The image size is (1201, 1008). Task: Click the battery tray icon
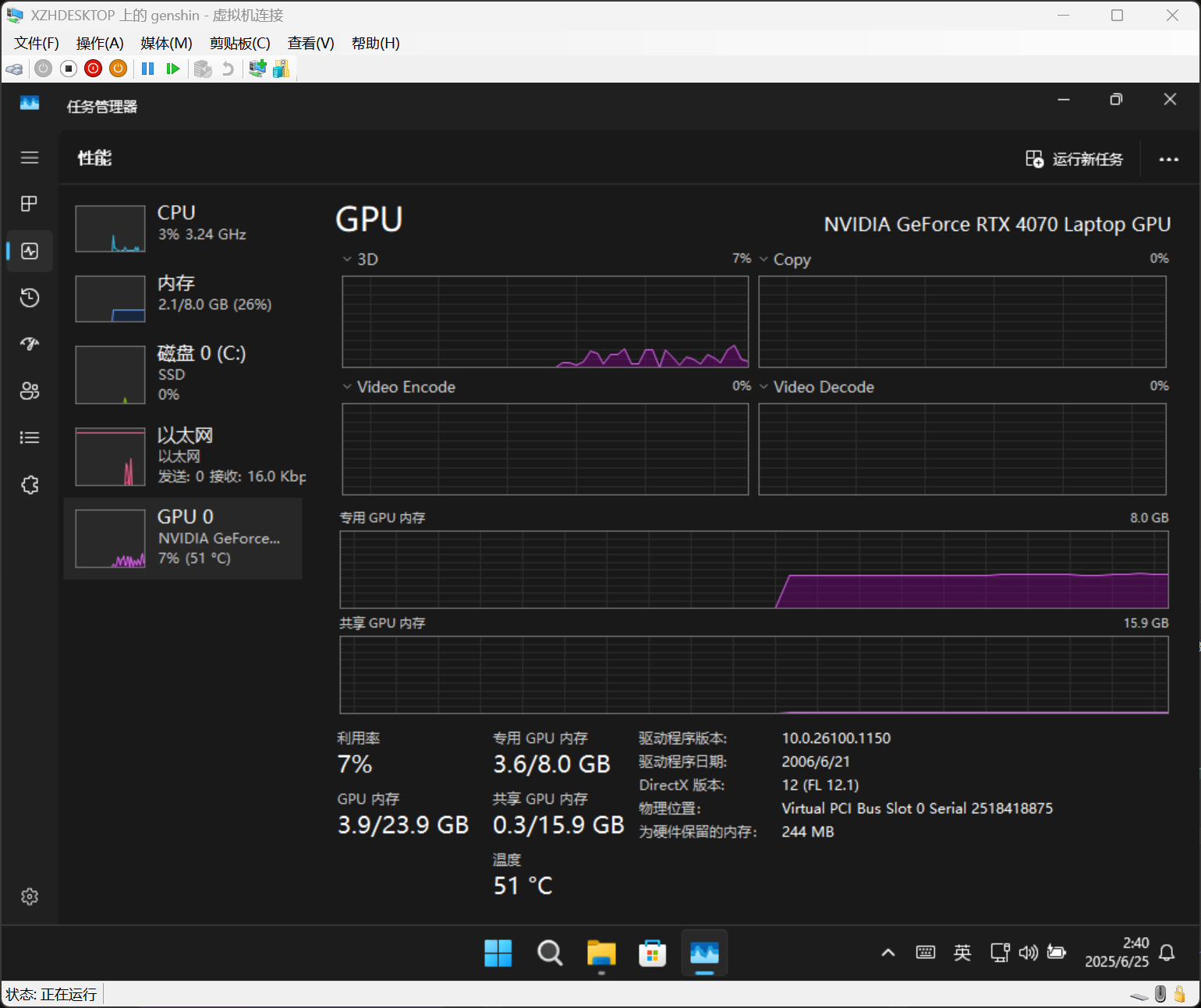(x=1057, y=952)
